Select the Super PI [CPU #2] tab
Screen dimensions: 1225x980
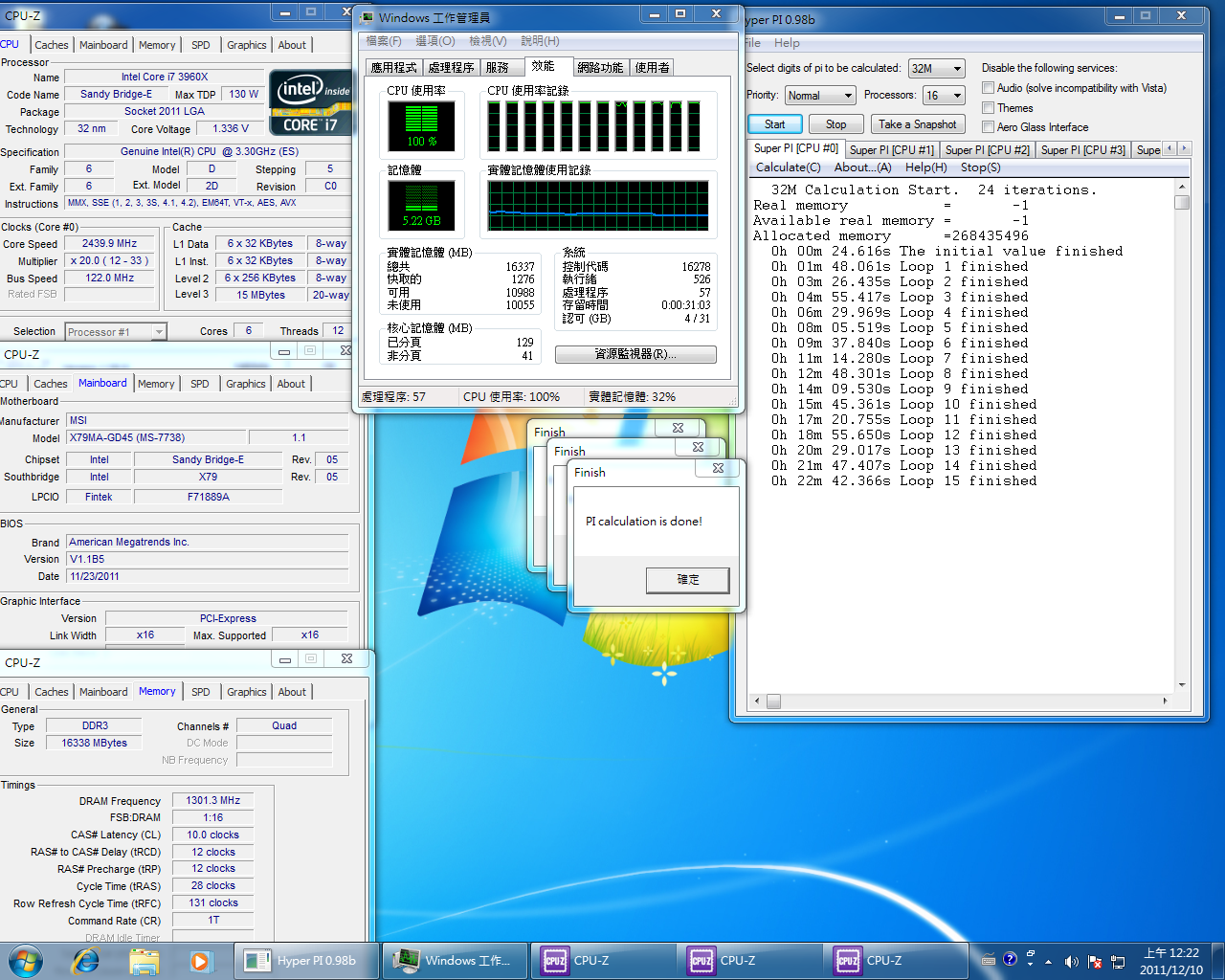click(x=988, y=150)
